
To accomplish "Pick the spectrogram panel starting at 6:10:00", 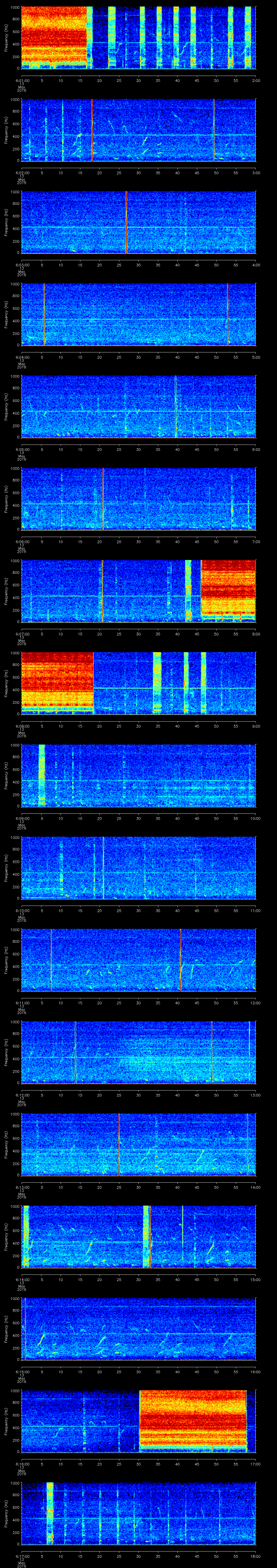I will 139,868.
